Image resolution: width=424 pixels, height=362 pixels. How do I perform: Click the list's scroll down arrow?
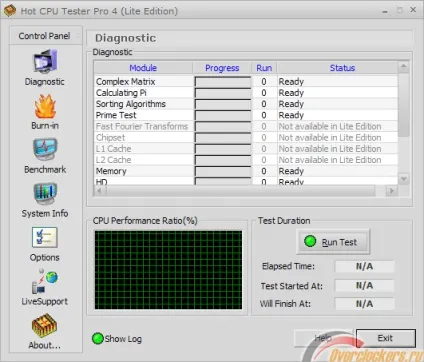[x=404, y=179]
